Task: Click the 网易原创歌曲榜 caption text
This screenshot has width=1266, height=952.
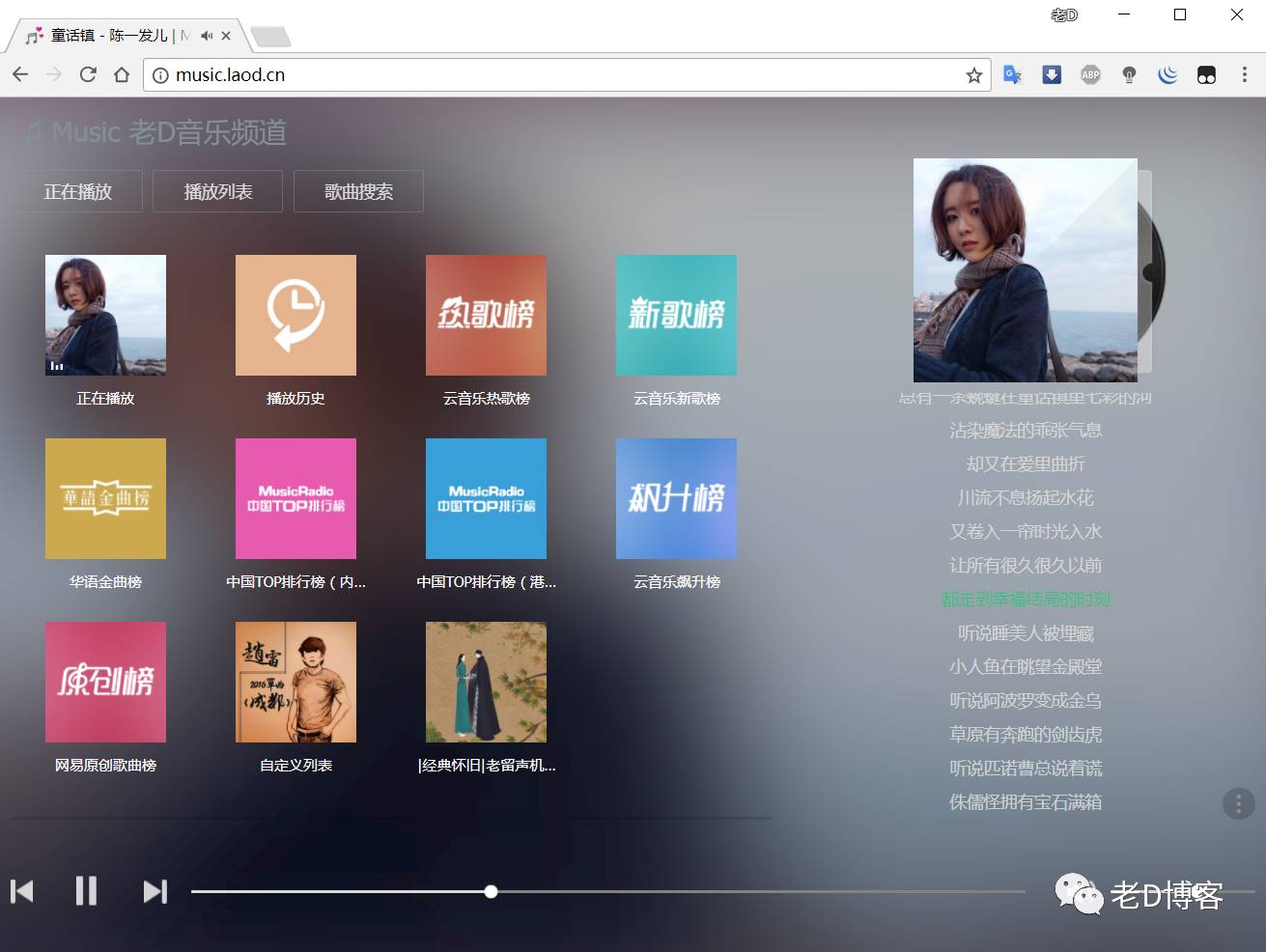Action: [x=105, y=765]
